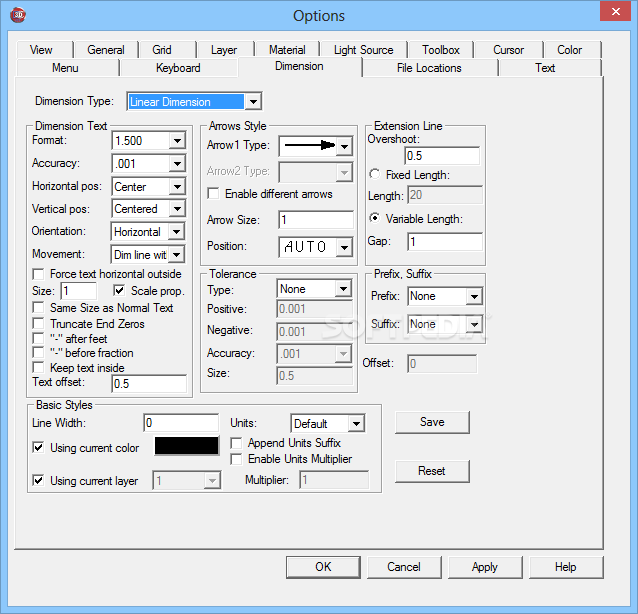
Task: Enable Keep text inside
Action: (38, 368)
